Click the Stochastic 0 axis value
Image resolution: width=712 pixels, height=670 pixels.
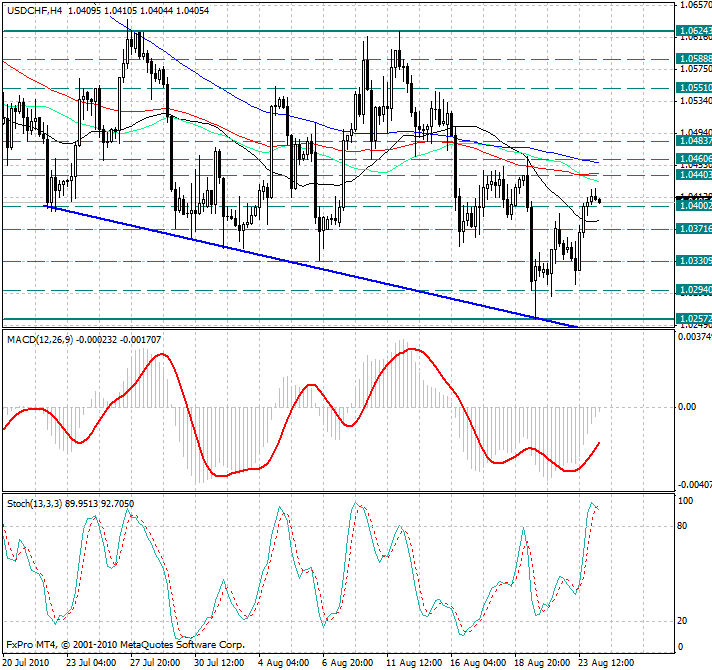[680, 646]
